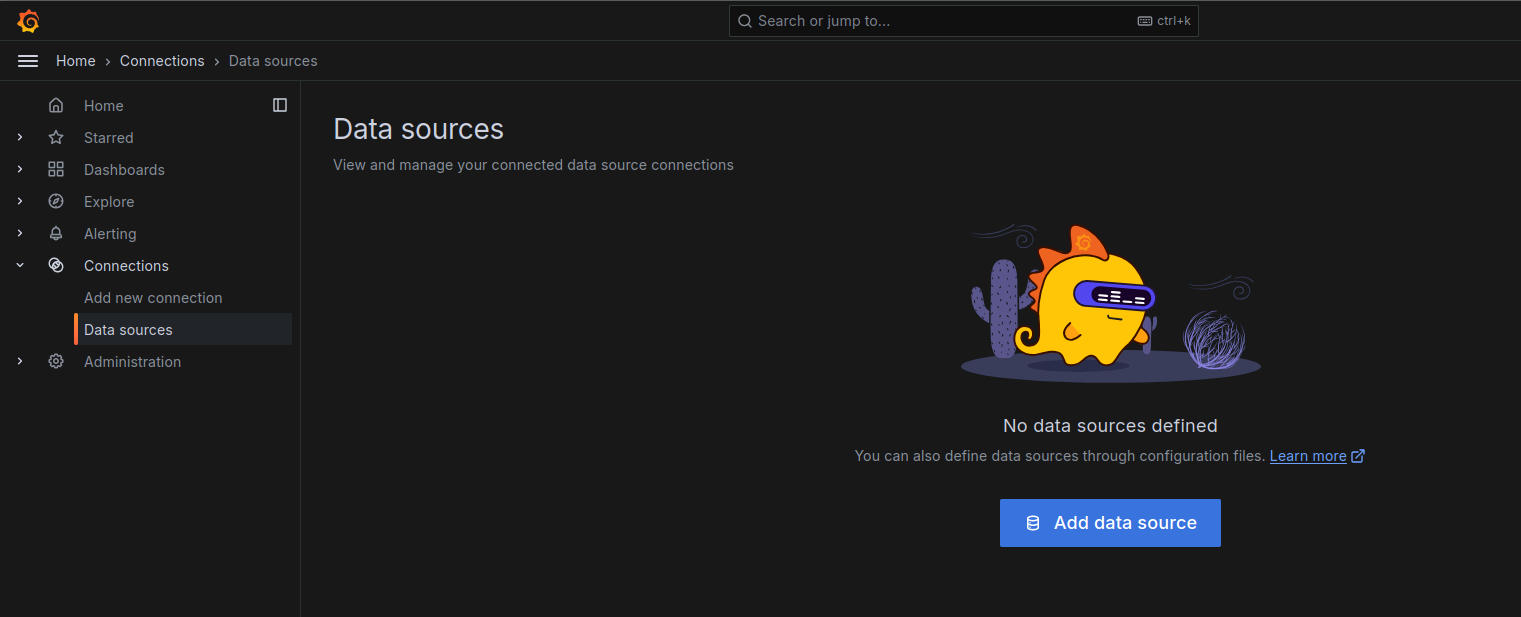Click the Alerting bell icon
1521x617 pixels.
tap(56, 234)
